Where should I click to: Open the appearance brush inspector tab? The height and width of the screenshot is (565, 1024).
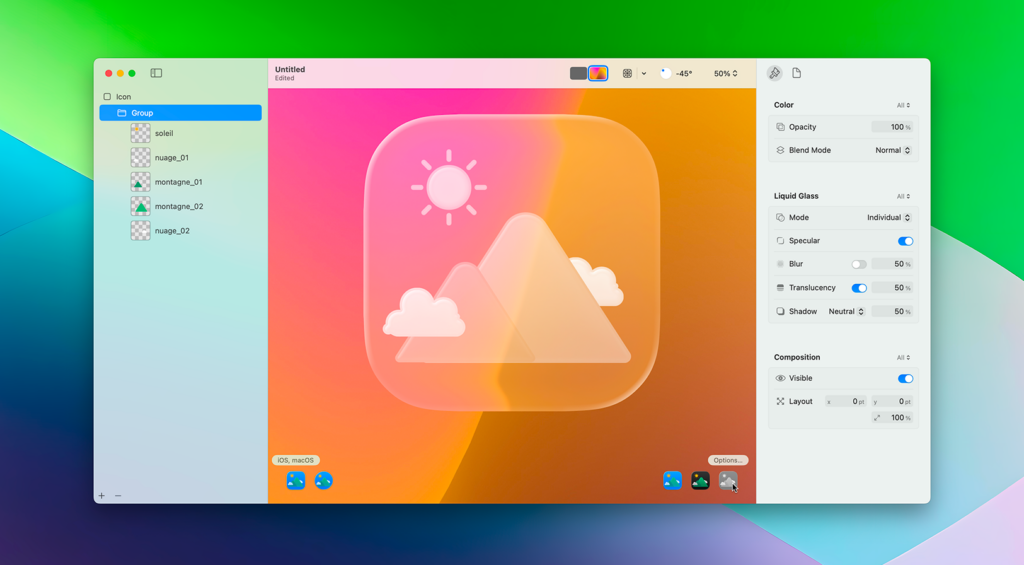775,73
